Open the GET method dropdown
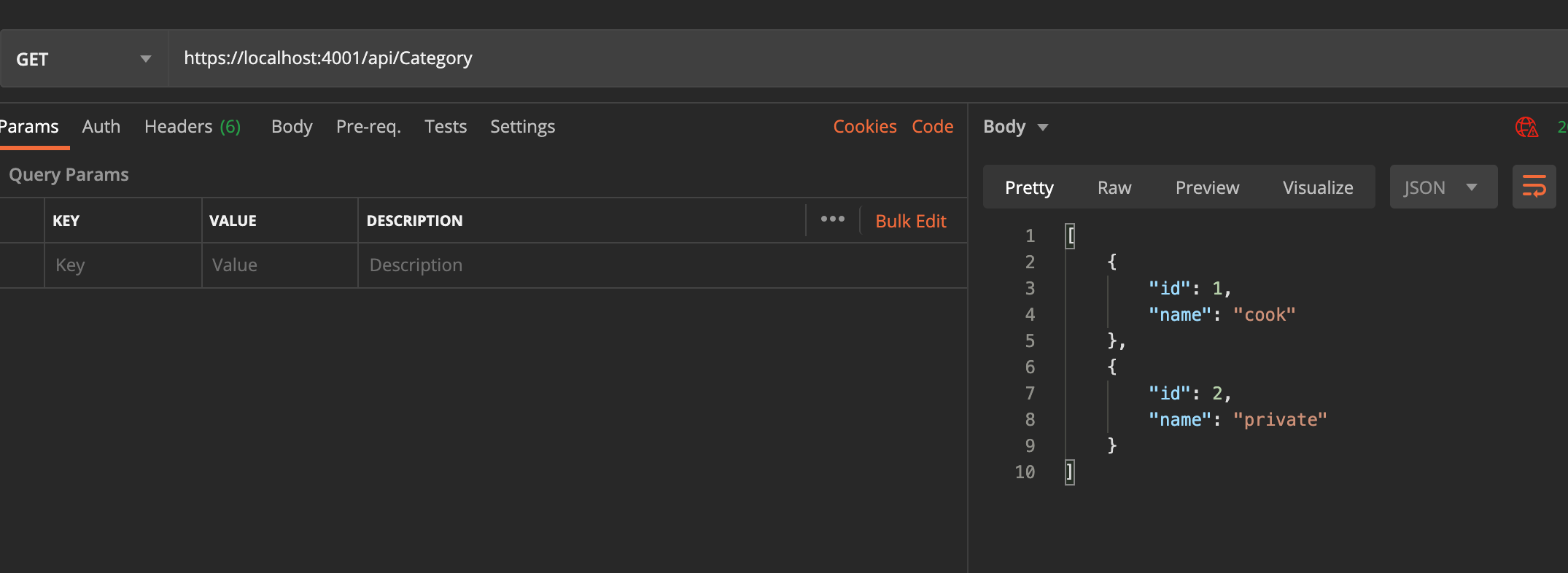The height and width of the screenshot is (573, 1568). click(84, 59)
